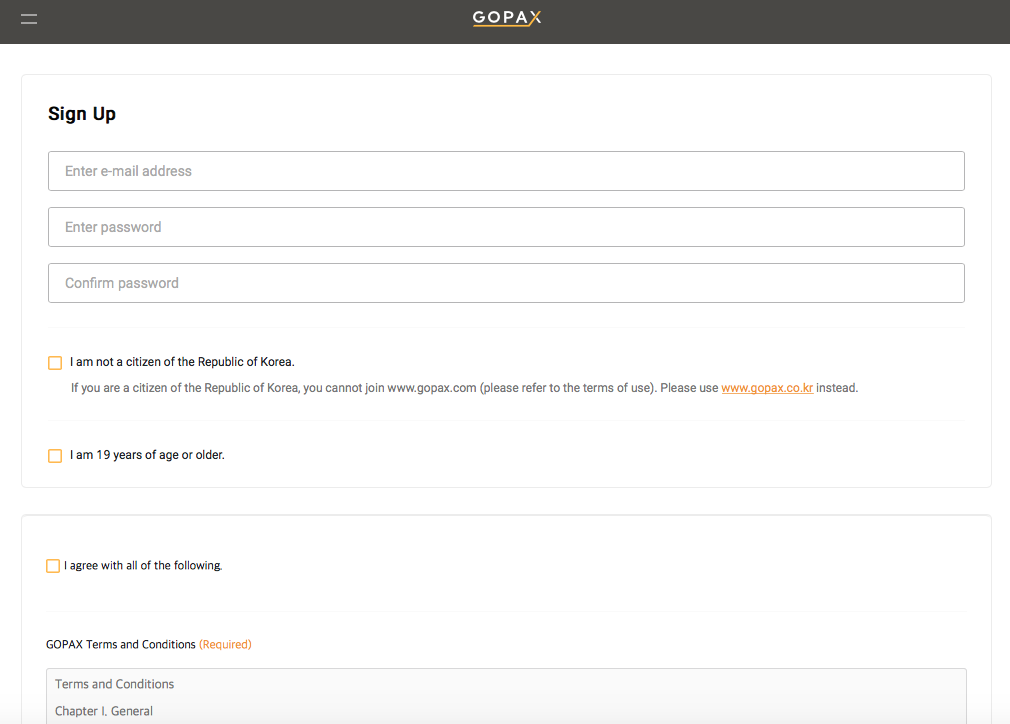The height and width of the screenshot is (724, 1010).
Task: Click the Sign Up heading
Action: [x=82, y=114]
